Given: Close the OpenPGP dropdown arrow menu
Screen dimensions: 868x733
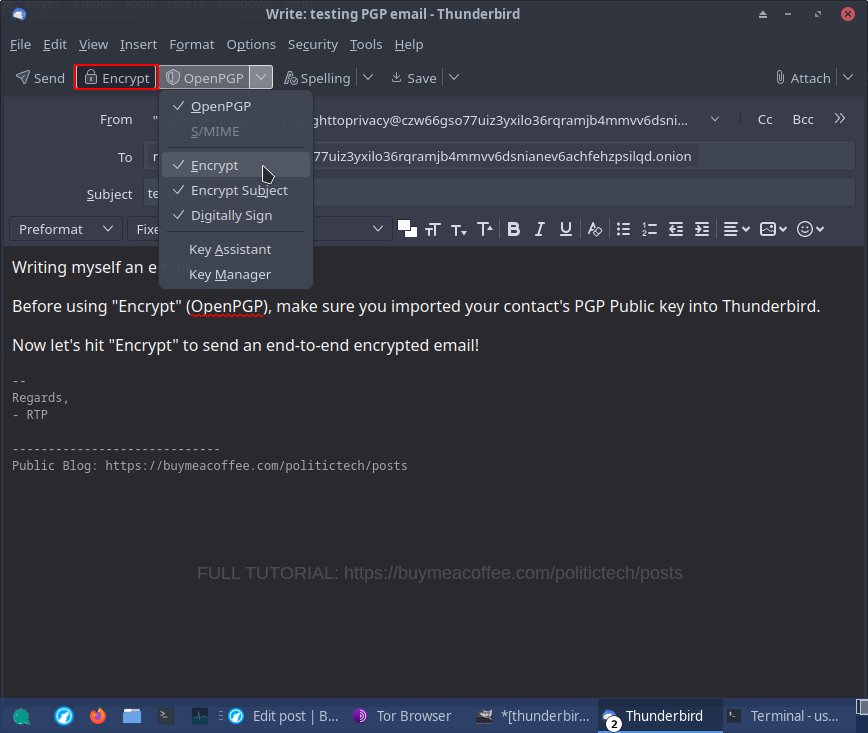Looking at the screenshot, I should 261,78.
